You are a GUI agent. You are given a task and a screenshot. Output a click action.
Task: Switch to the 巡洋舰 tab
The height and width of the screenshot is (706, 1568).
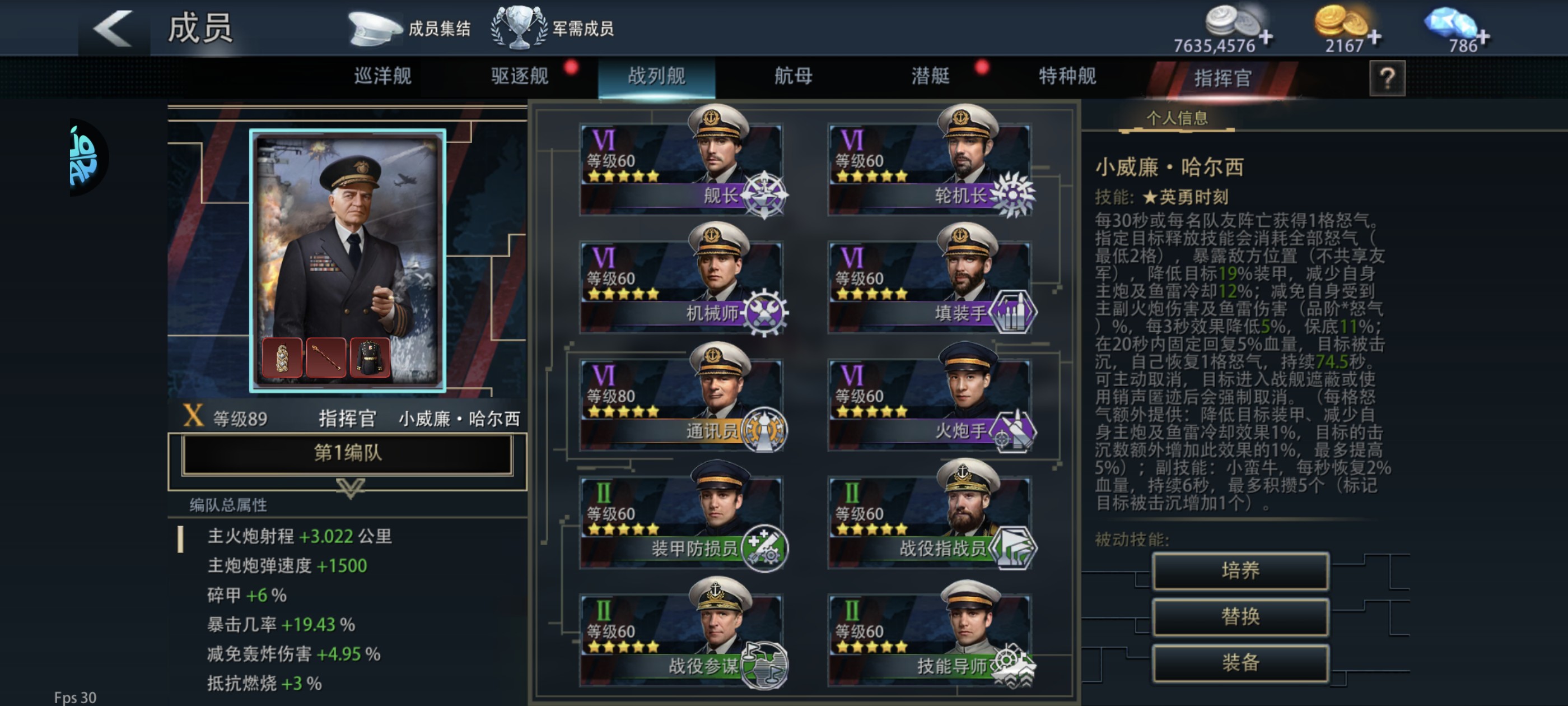pyautogui.click(x=383, y=77)
